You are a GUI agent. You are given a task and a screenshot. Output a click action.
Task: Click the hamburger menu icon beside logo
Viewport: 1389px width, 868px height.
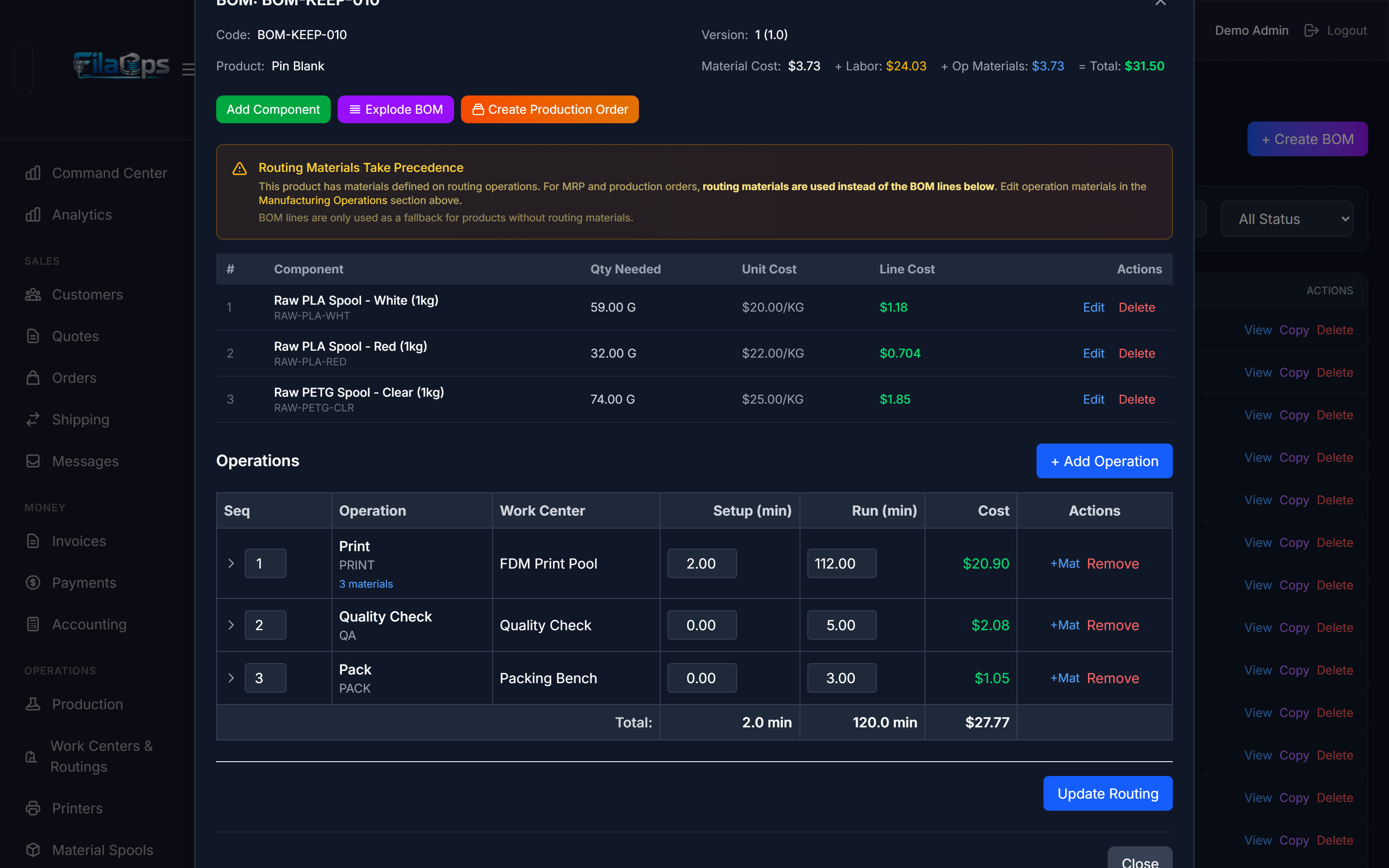point(188,69)
